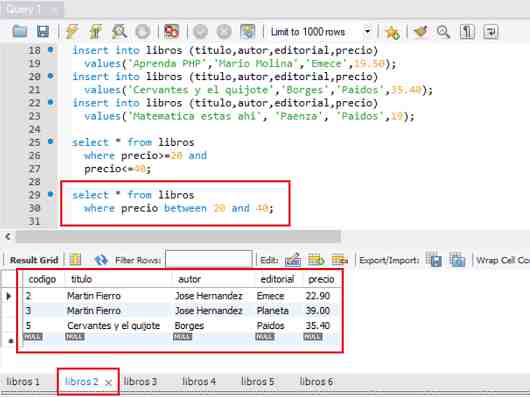Import records from file icon

point(457,259)
